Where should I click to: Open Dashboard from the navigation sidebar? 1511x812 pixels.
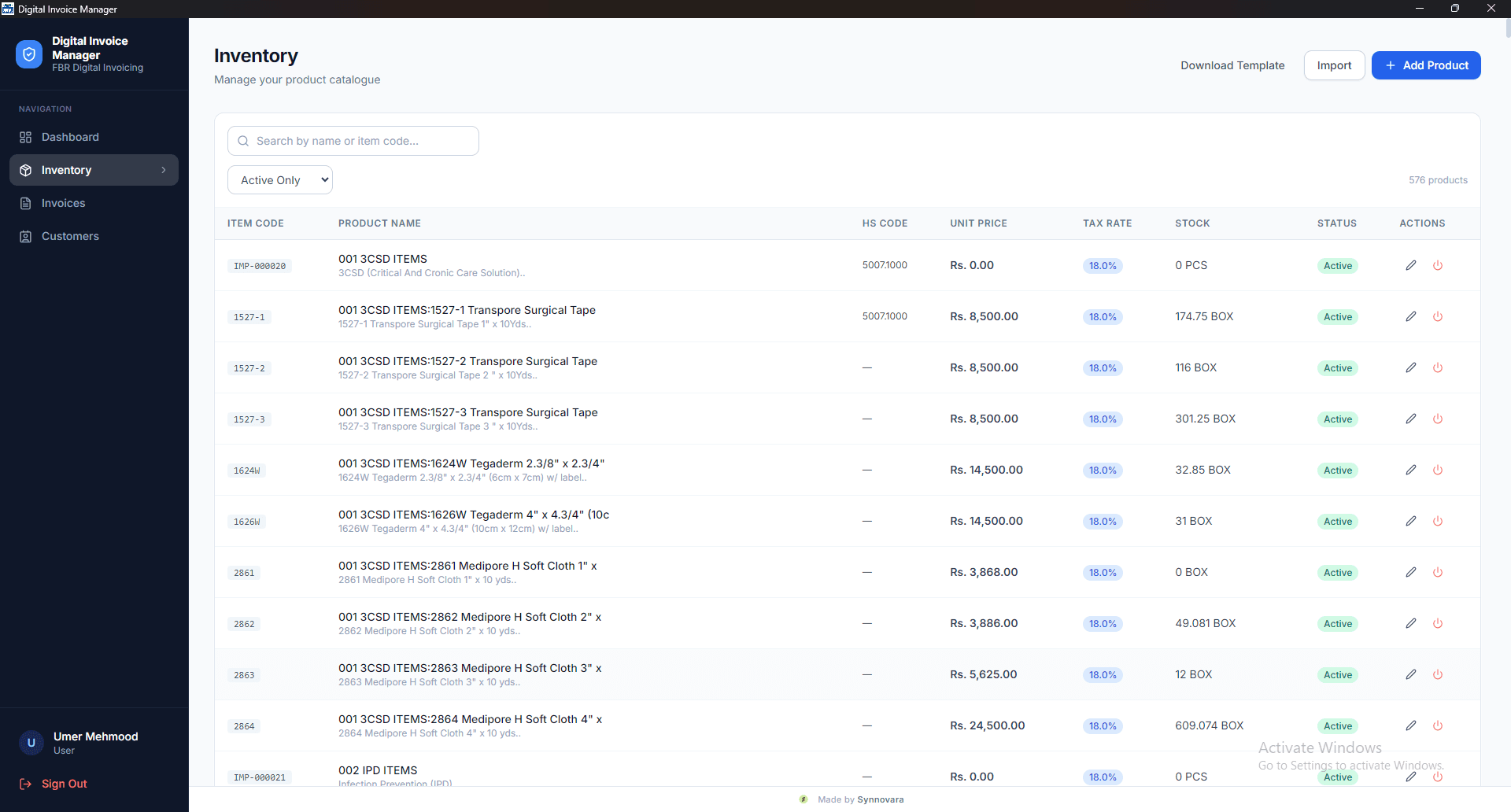tap(94, 137)
